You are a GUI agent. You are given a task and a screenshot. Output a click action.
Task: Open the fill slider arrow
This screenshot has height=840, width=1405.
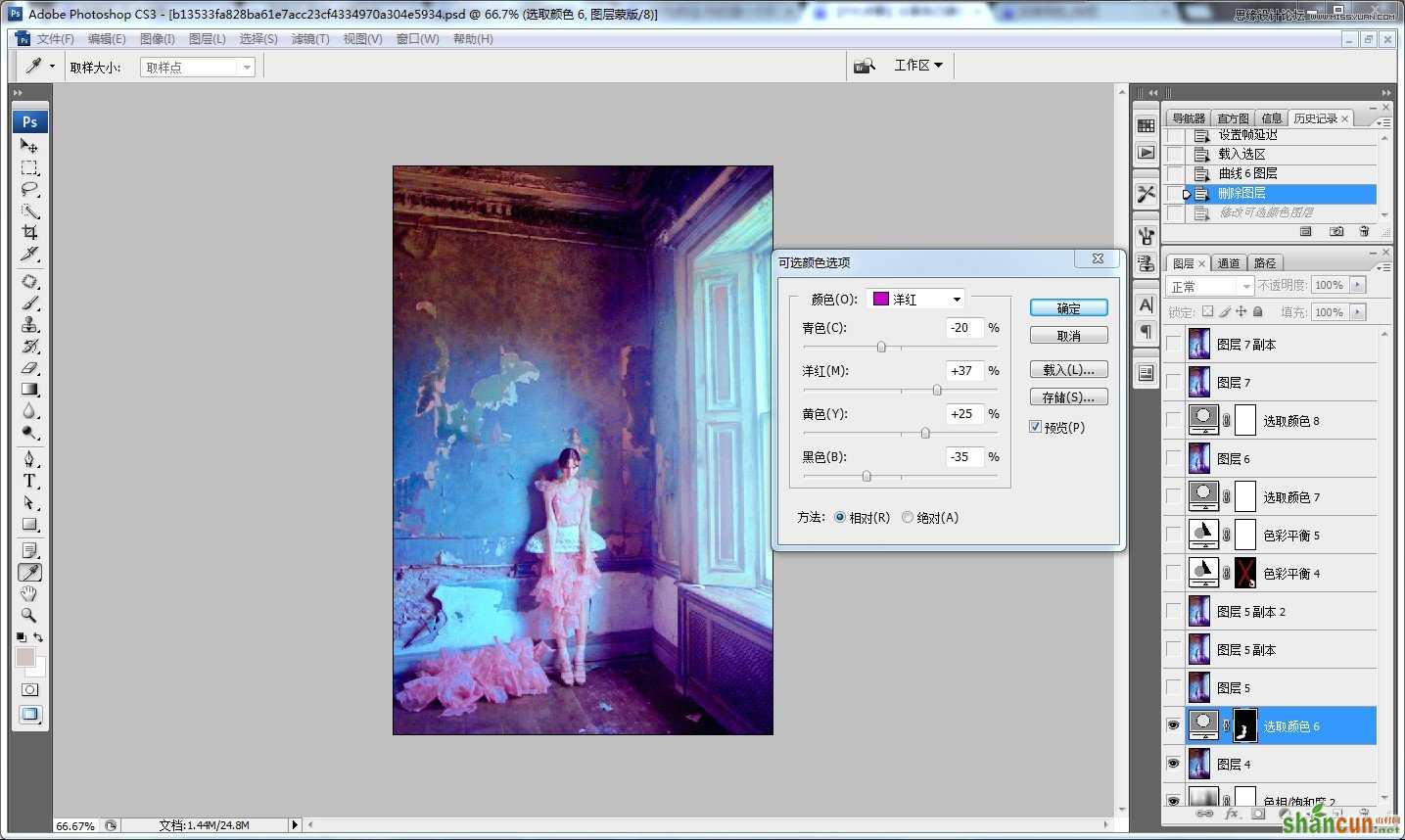(1357, 311)
